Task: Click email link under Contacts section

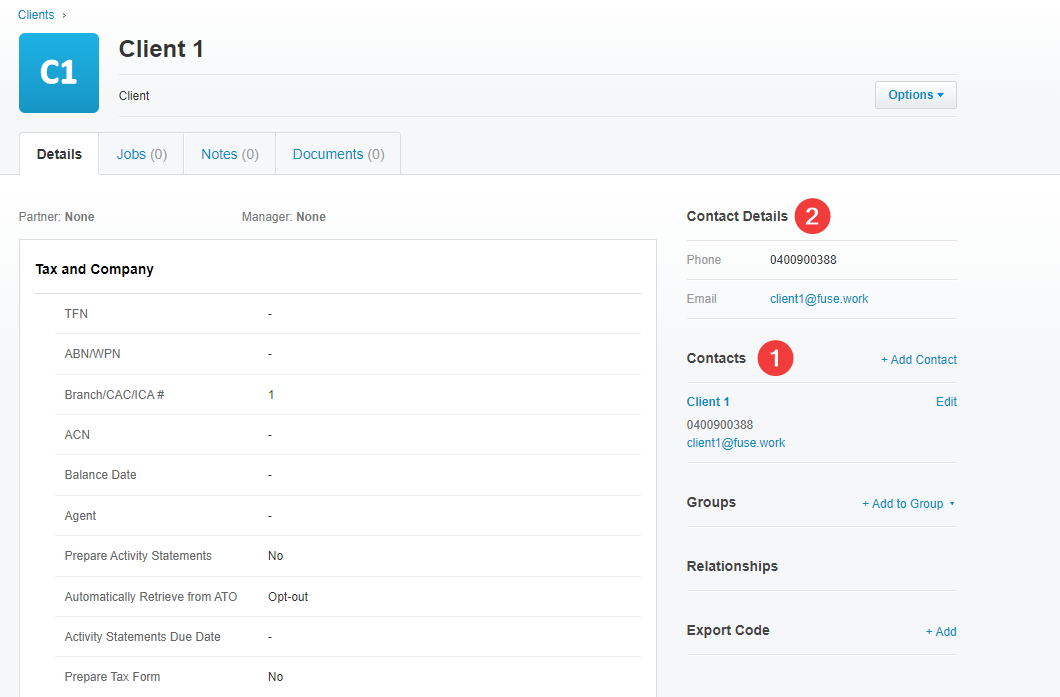Action: tap(736, 443)
